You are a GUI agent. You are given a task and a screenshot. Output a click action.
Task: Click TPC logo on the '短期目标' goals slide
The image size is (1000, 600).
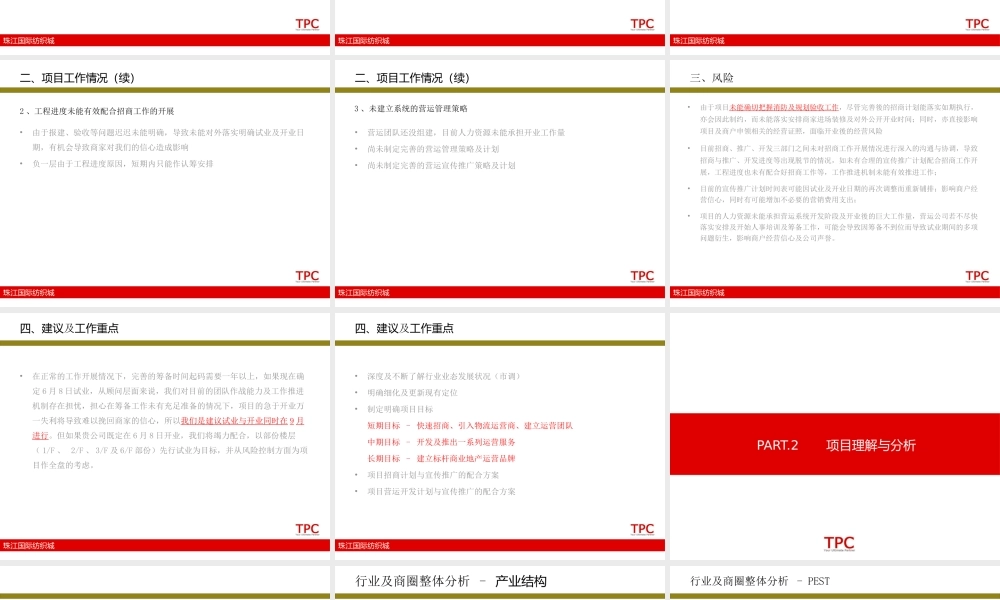click(x=642, y=529)
